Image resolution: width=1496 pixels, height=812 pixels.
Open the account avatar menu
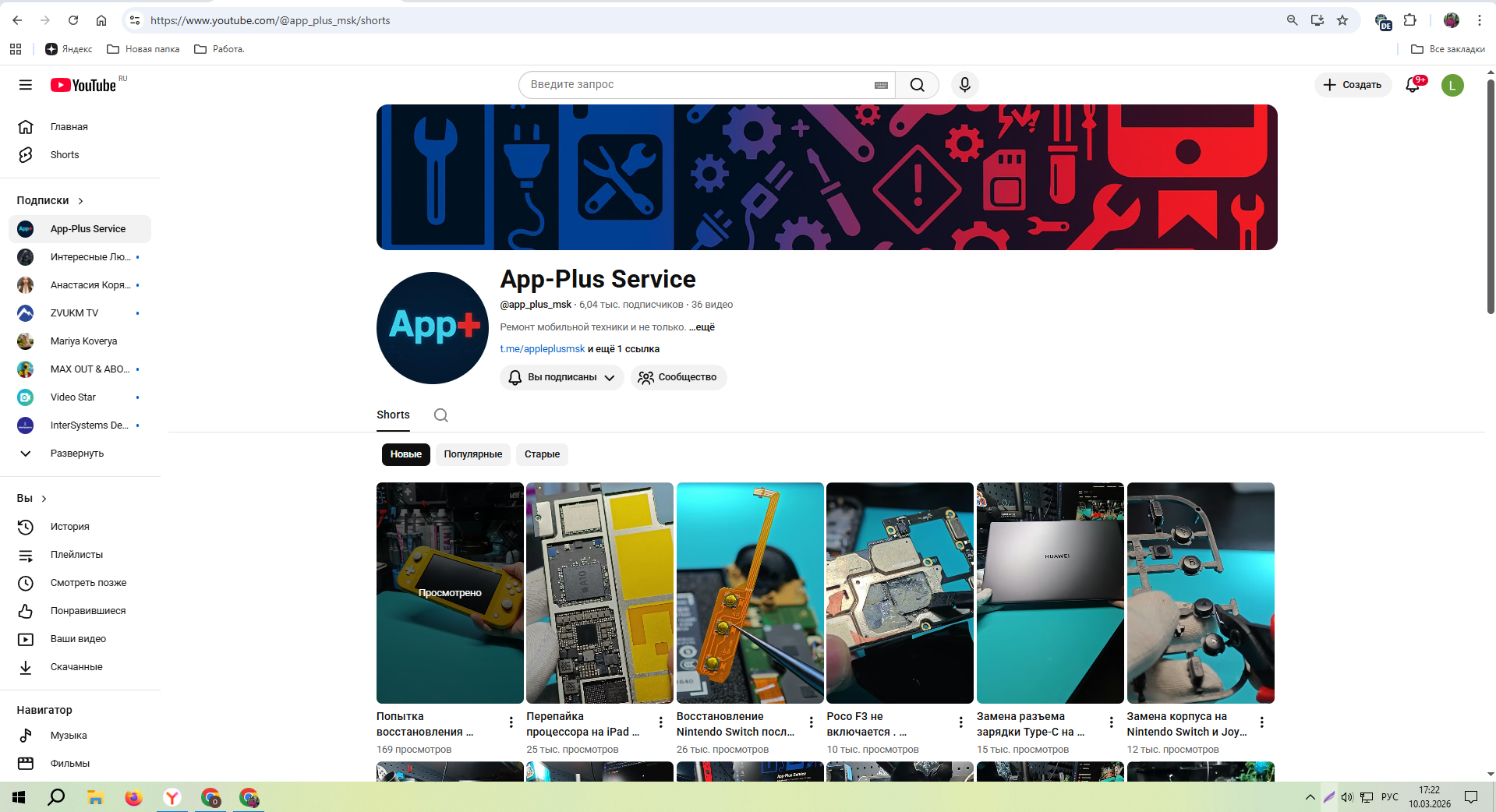(x=1452, y=85)
